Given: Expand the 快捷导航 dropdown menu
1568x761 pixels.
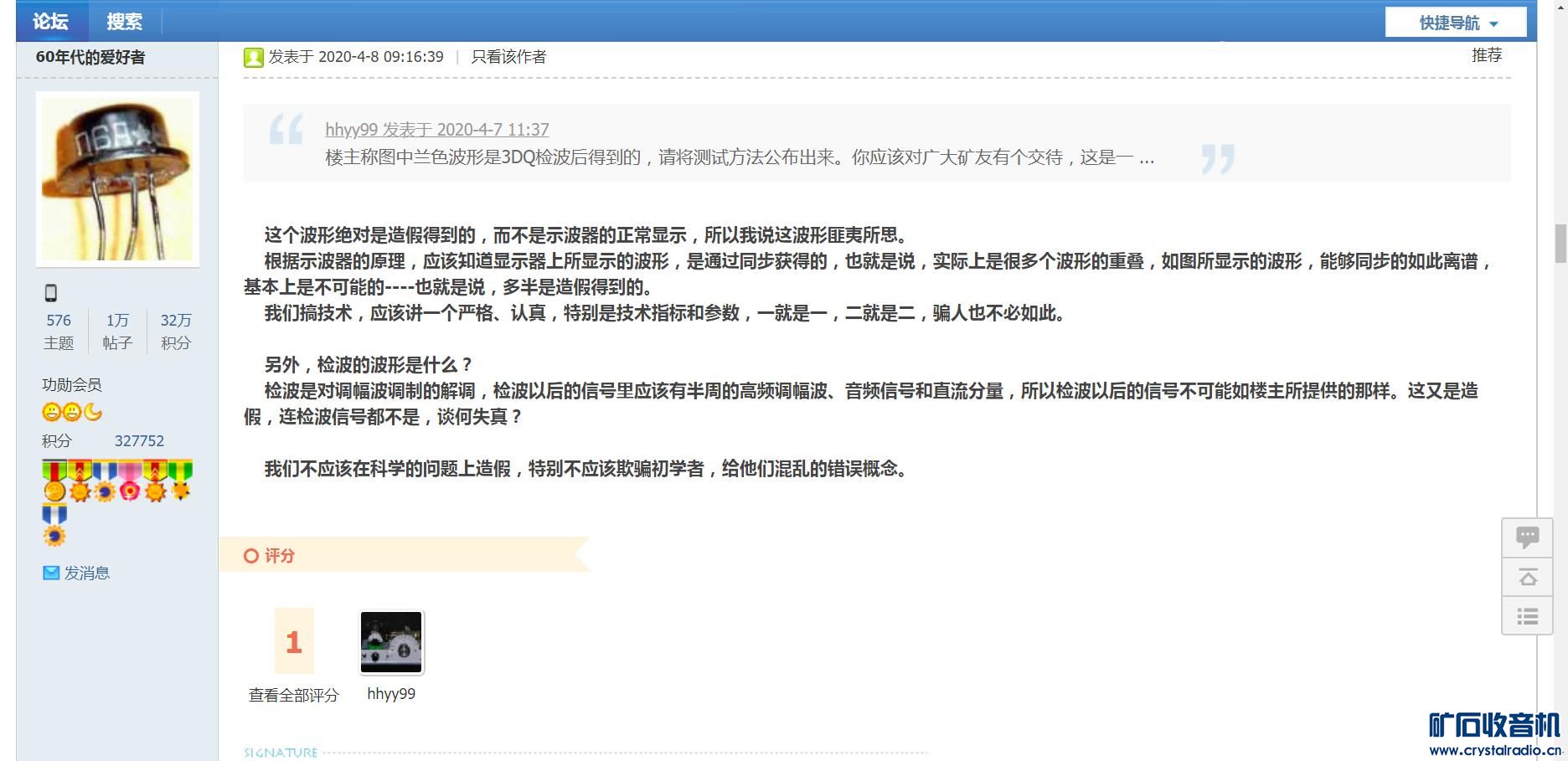Looking at the screenshot, I should [x=1457, y=23].
